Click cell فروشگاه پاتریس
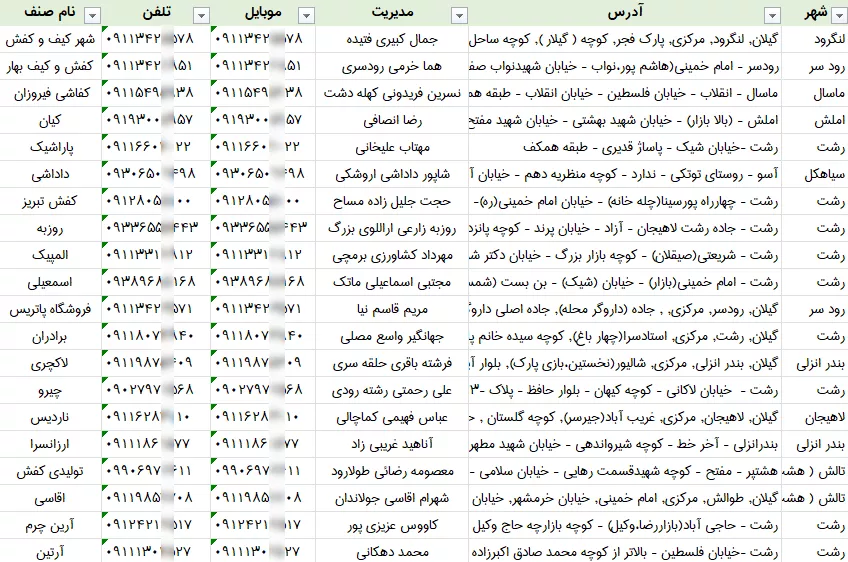 [x=50, y=309]
